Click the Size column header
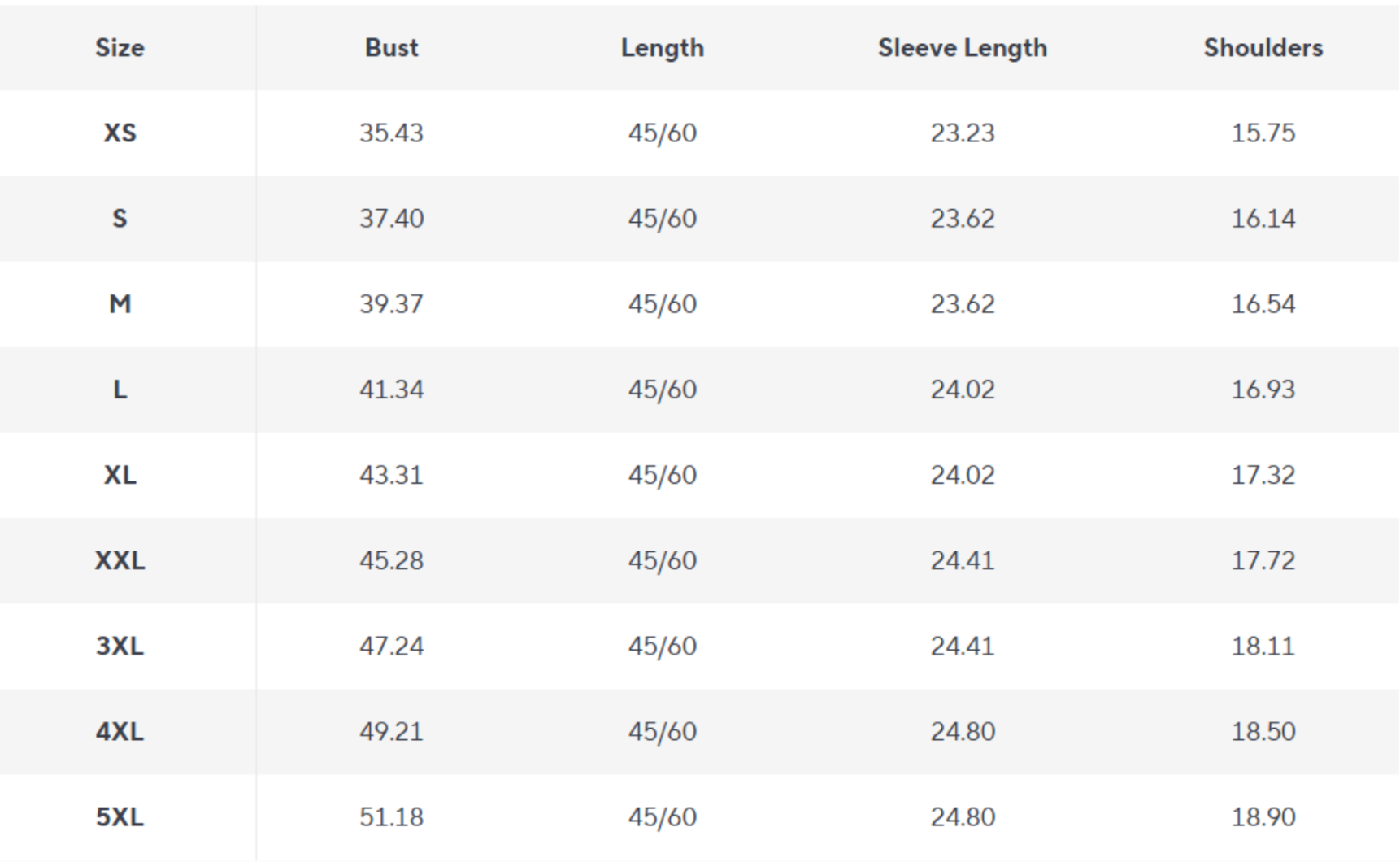 click(x=120, y=48)
